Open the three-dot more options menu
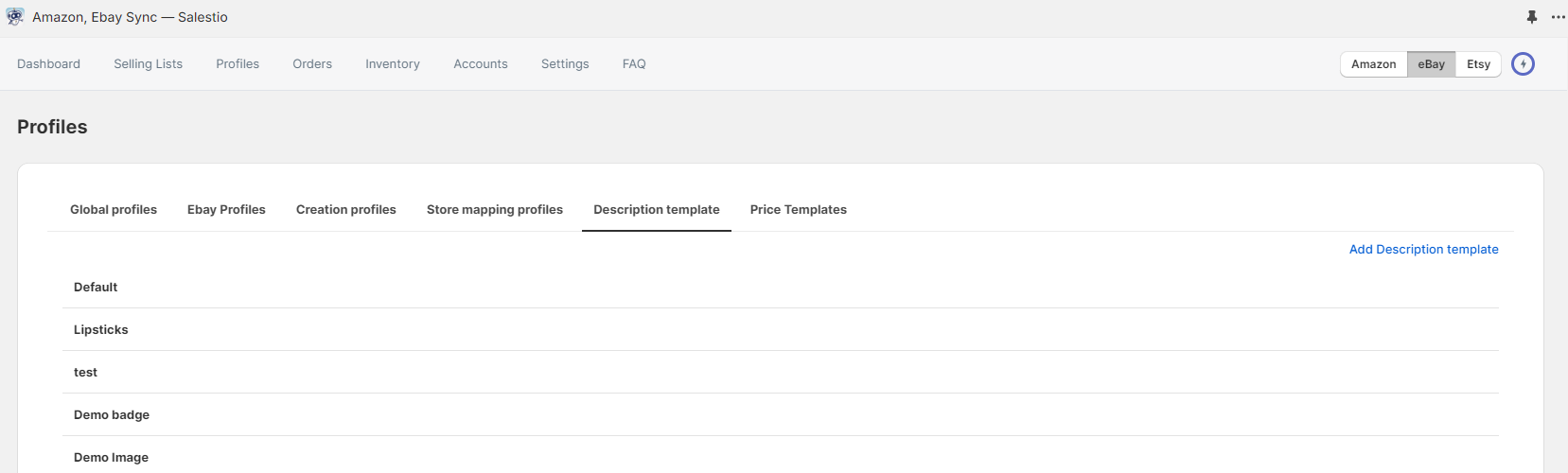This screenshot has height=473, width=1568. pyautogui.click(x=1558, y=17)
